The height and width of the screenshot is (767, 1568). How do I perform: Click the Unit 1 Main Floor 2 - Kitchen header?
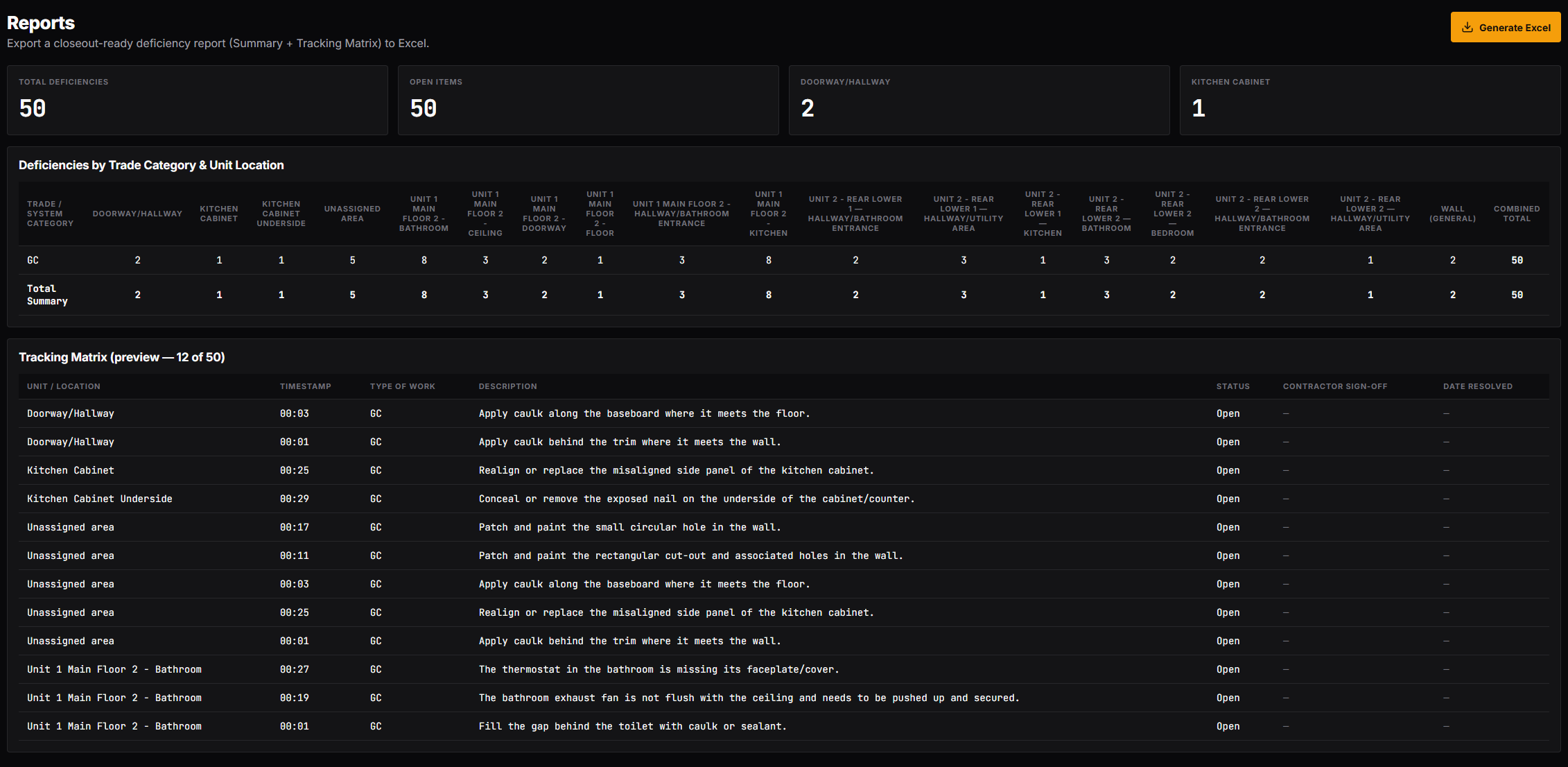768,214
